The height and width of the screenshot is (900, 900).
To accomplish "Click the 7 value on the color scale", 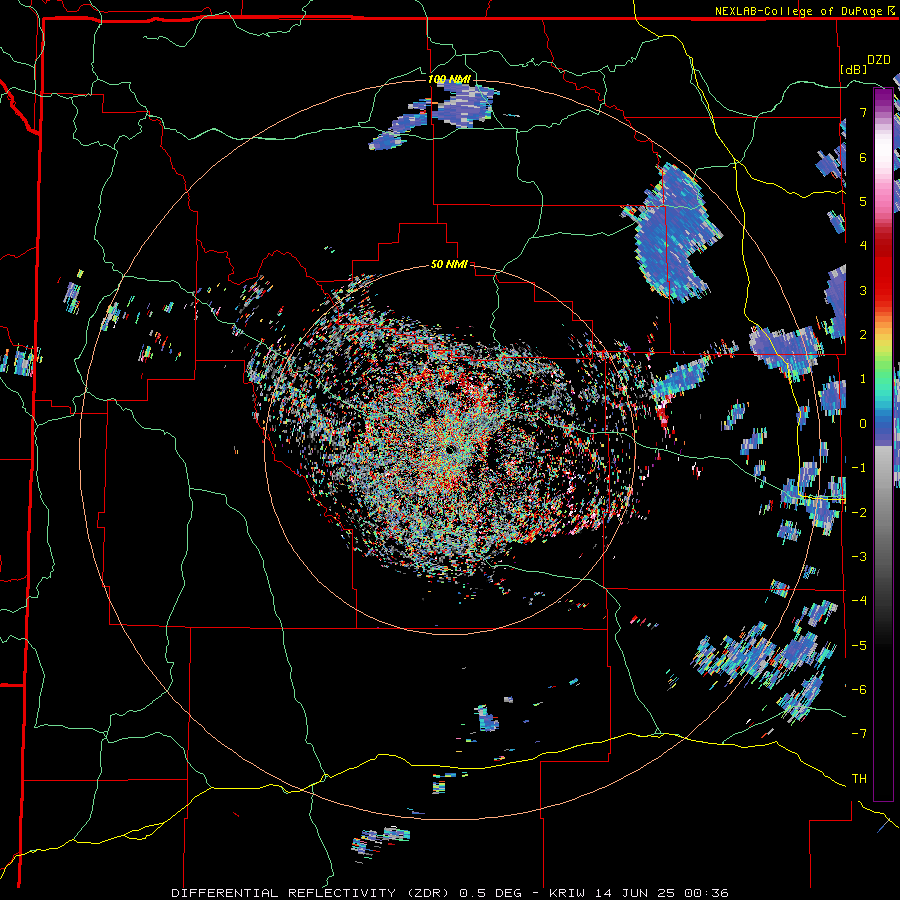I will [x=863, y=112].
